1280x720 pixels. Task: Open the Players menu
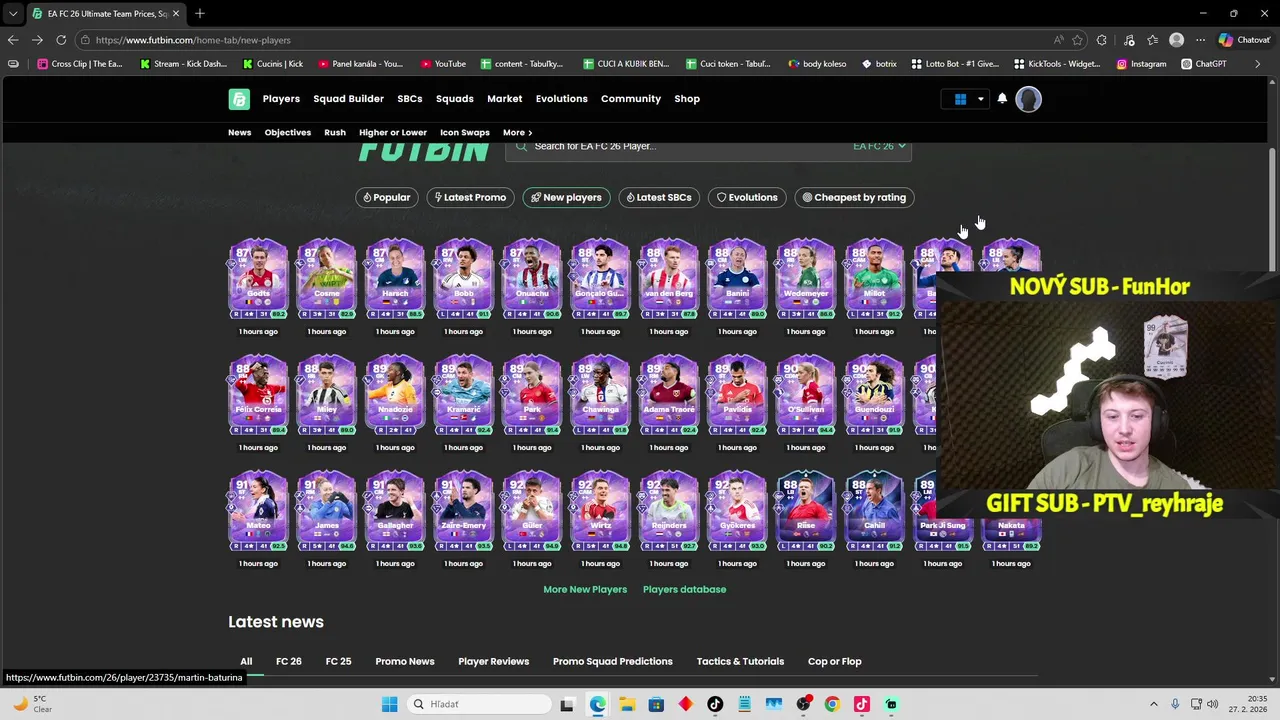coord(281,99)
